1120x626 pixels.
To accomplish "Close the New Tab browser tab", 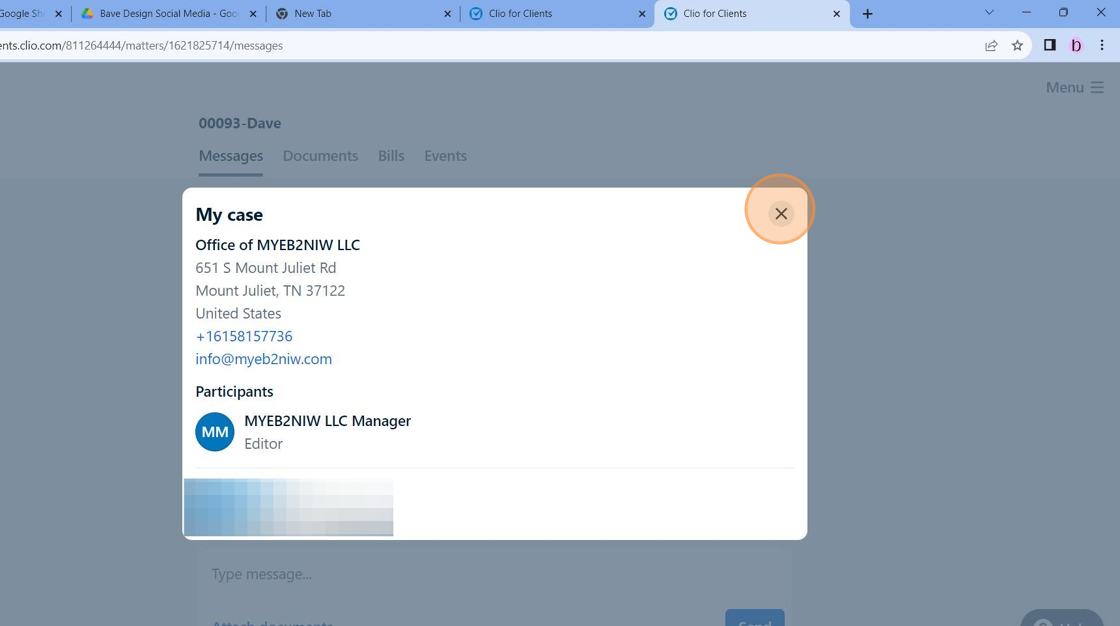I will (x=448, y=14).
